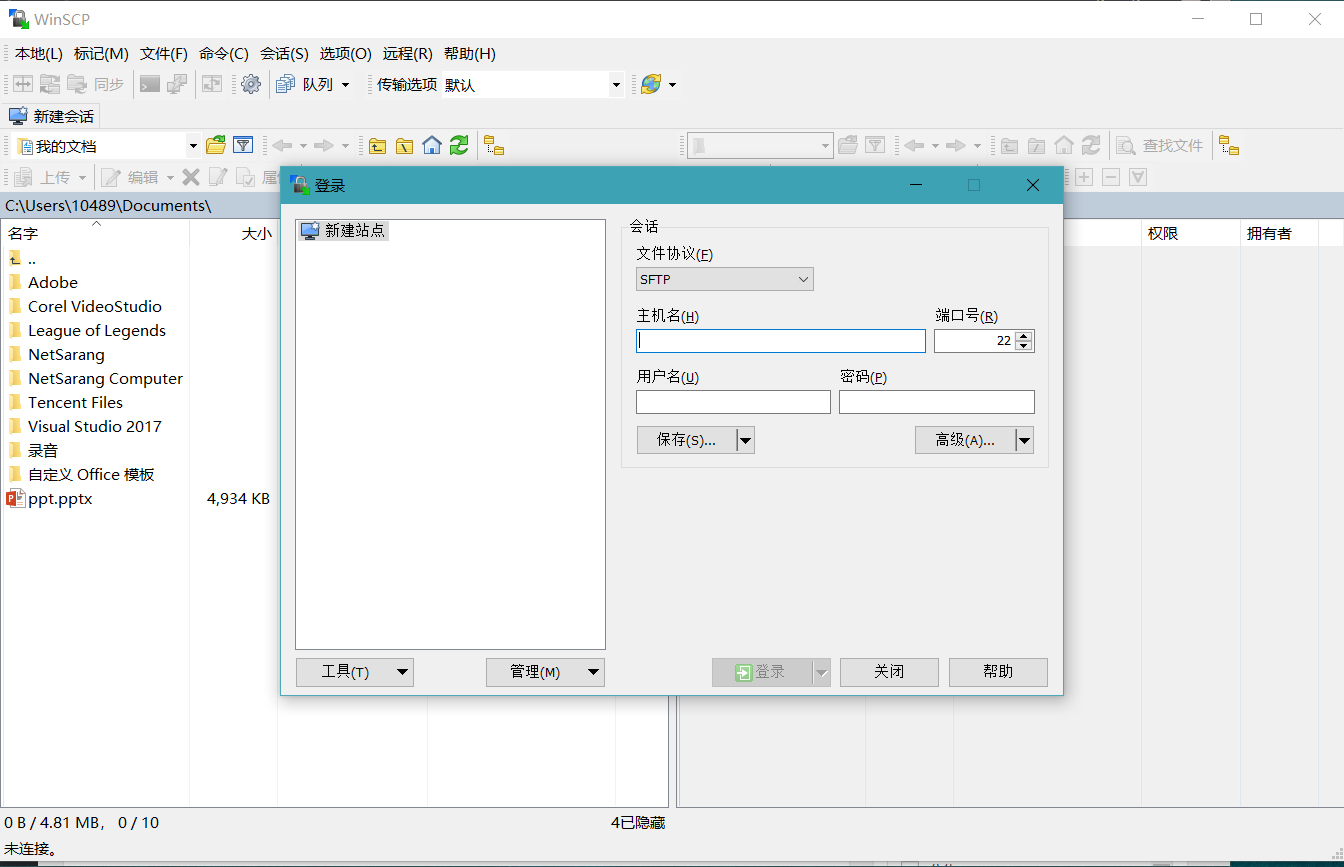Click inside the 主机名 host field
1344x867 pixels.
pos(780,340)
